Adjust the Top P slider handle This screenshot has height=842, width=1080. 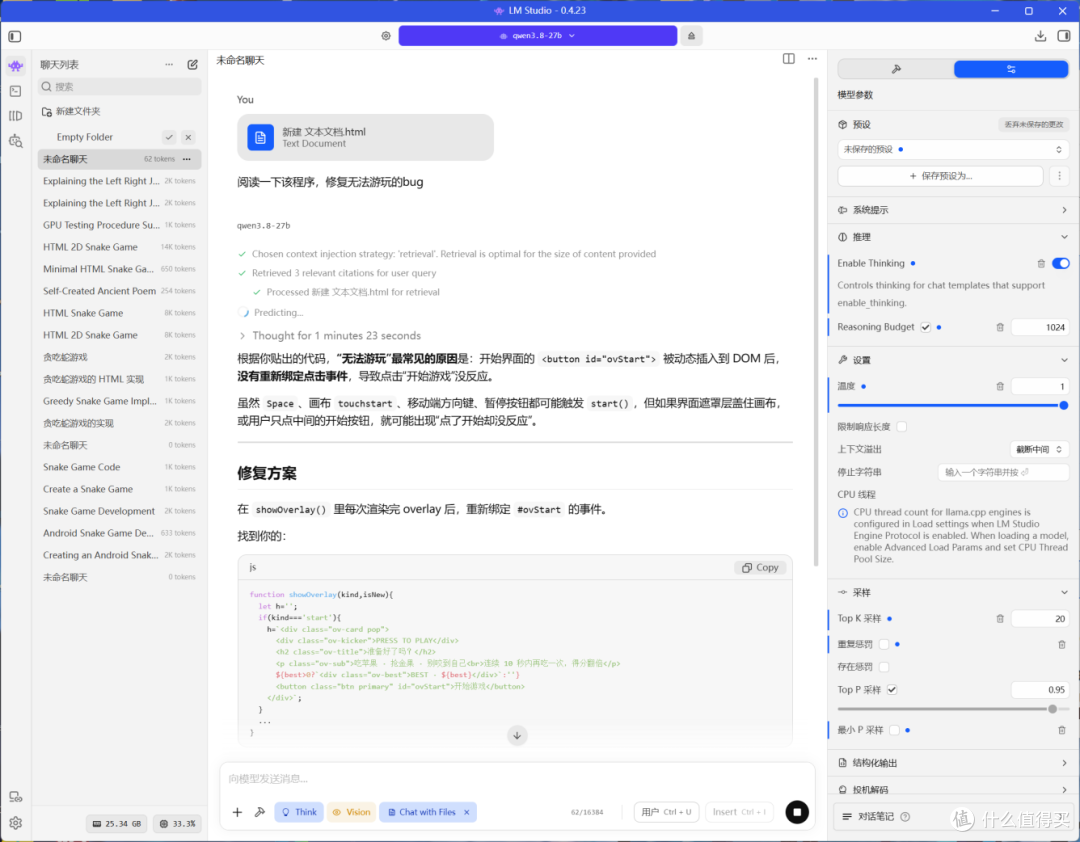click(1052, 709)
